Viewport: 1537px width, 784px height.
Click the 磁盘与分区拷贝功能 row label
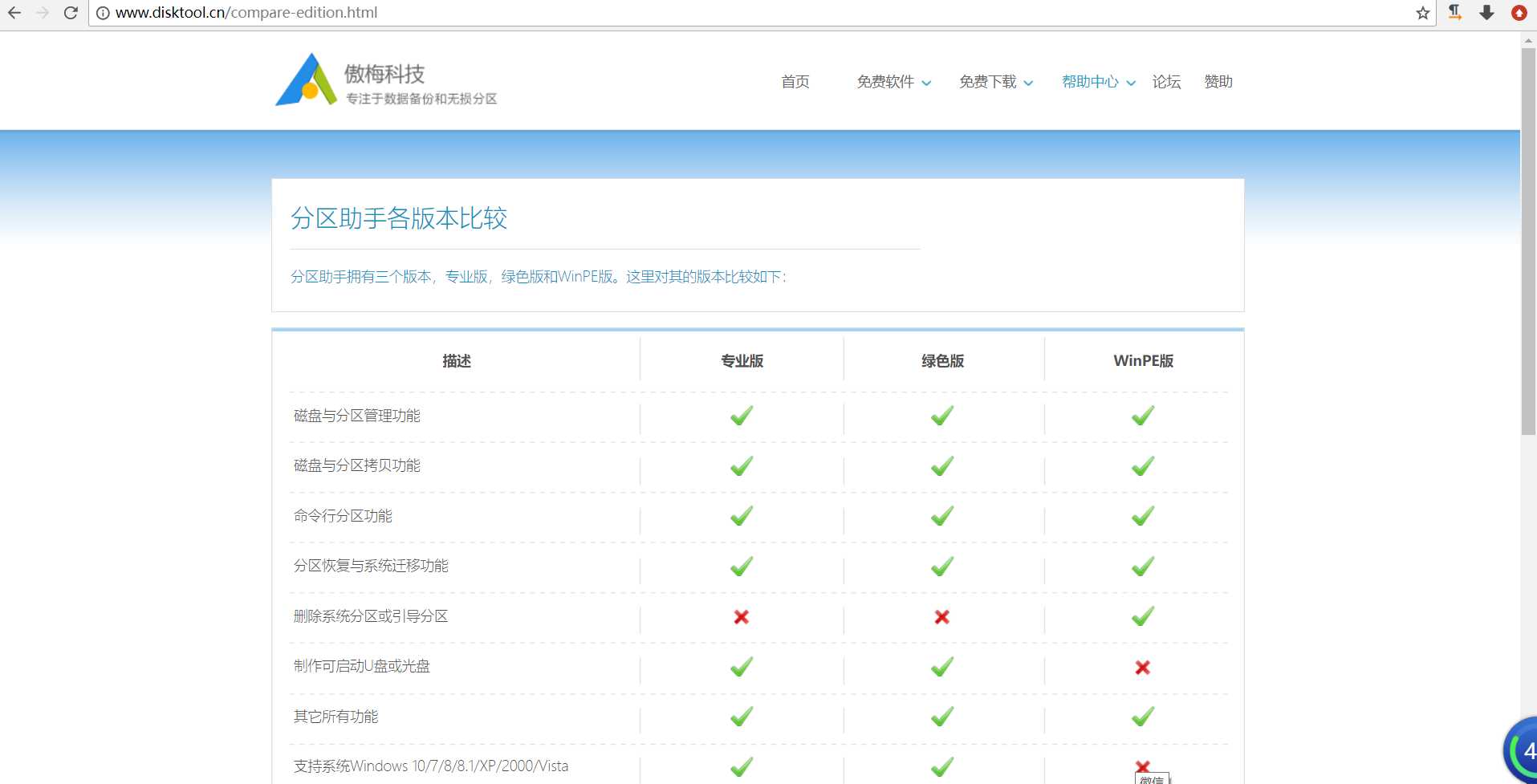357,465
